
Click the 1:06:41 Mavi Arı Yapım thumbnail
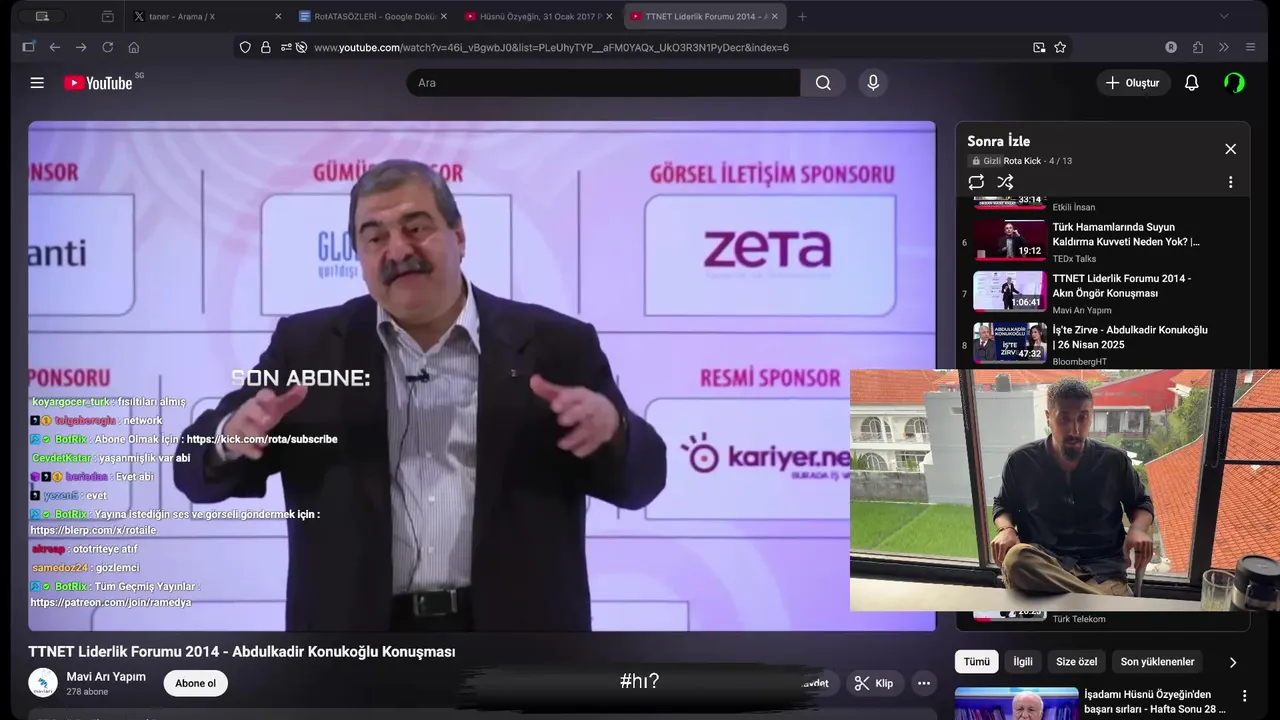(1010, 291)
